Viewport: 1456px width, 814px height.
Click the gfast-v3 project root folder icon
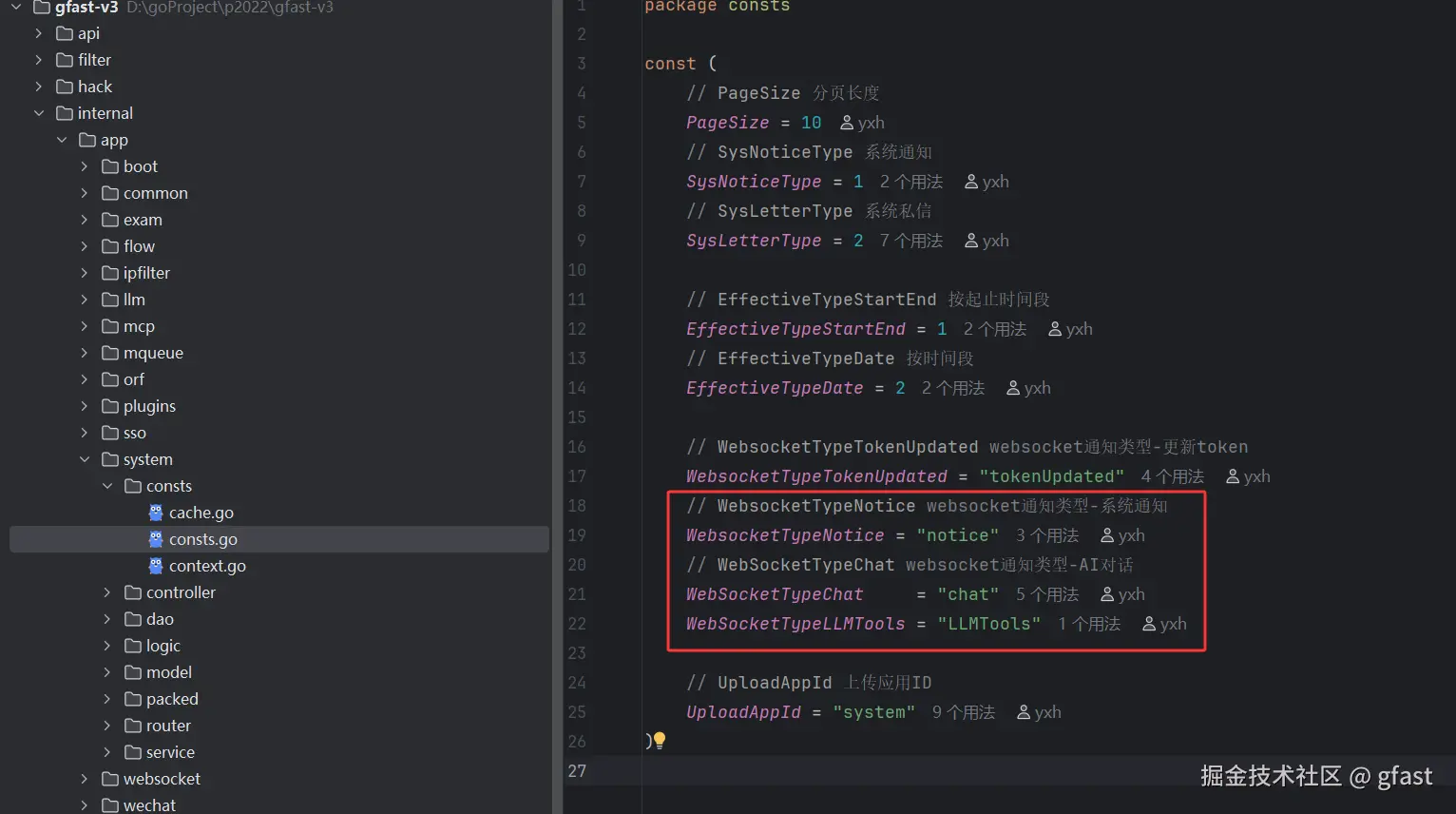tap(42, 8)
